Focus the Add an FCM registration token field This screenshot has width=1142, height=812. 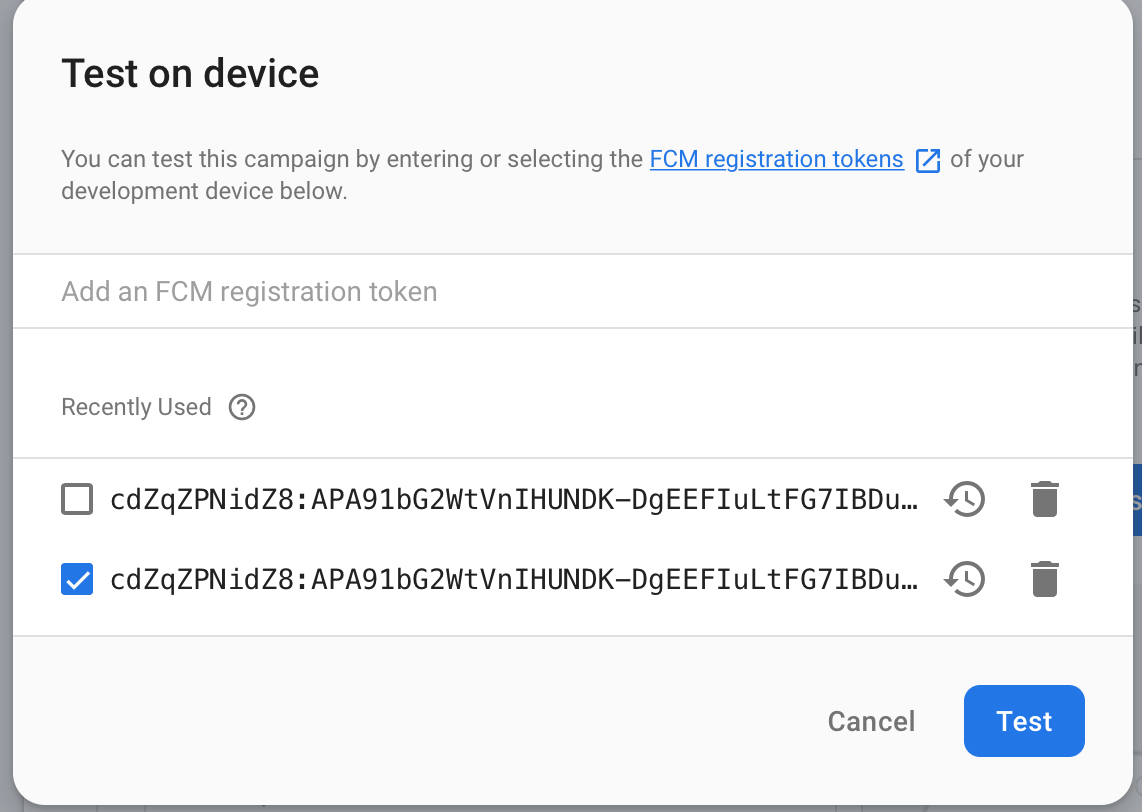(560, 292)
